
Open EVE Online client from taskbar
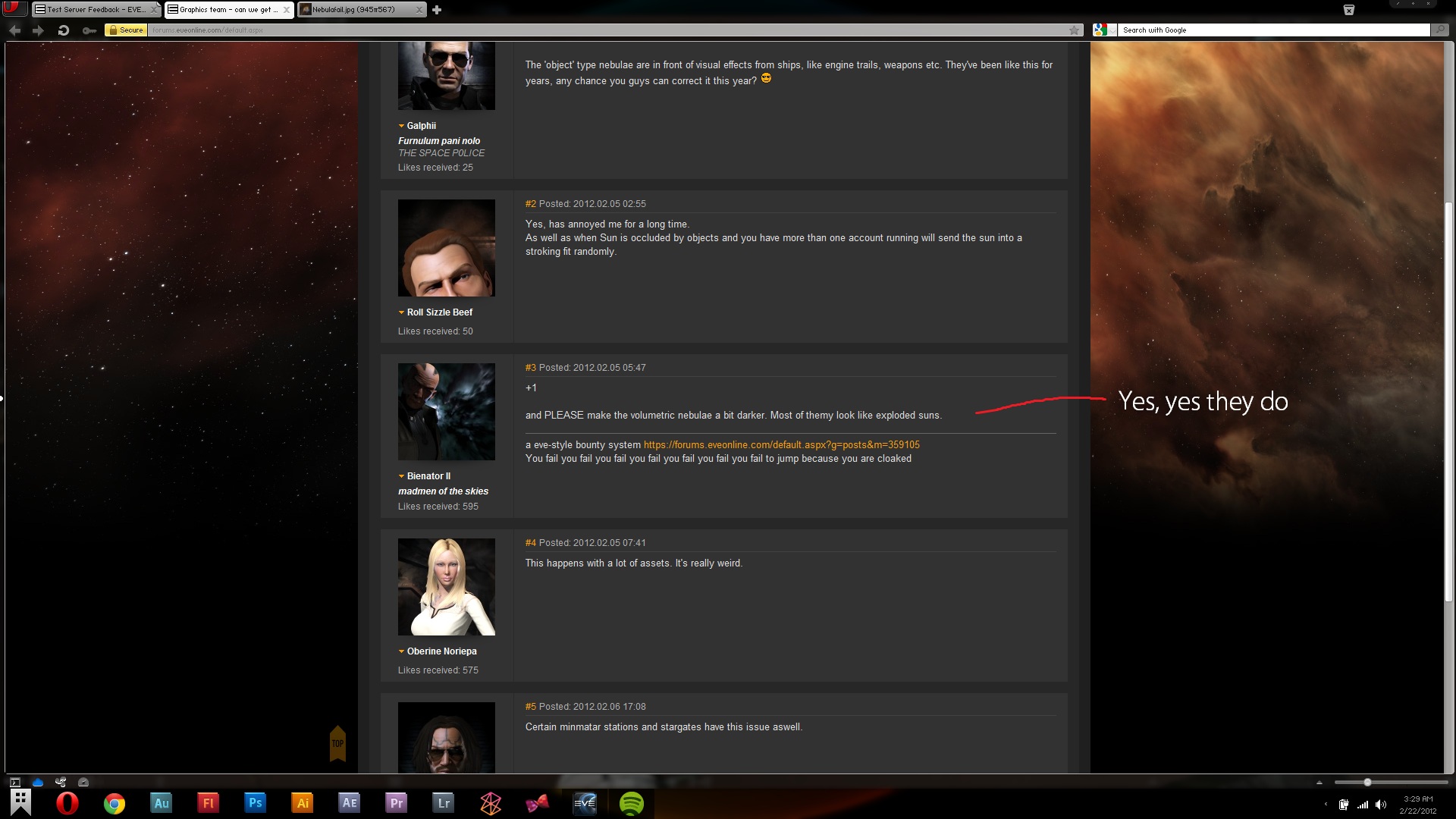tap(584, 802)
